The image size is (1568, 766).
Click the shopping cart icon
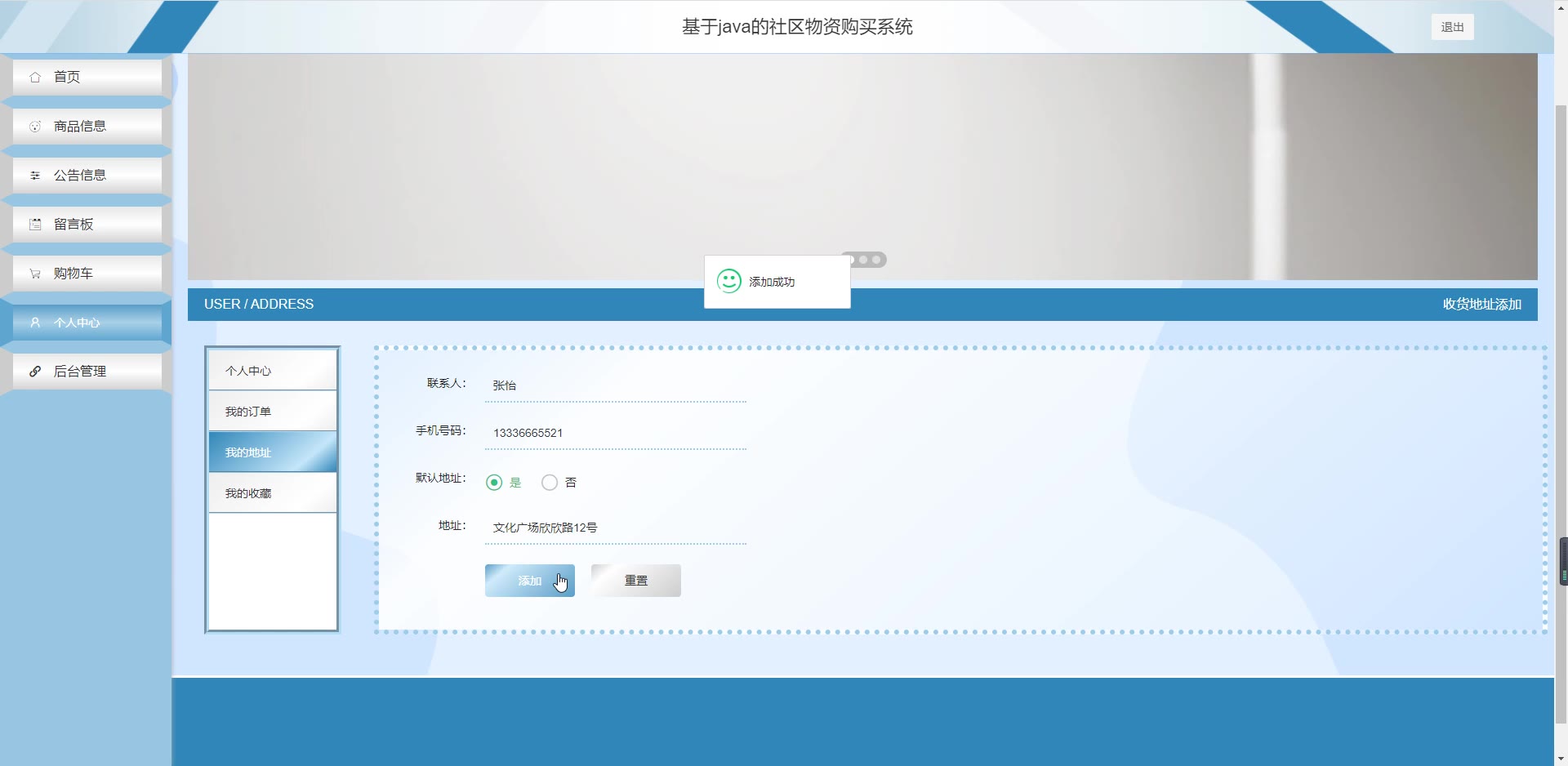coord(35,274)
